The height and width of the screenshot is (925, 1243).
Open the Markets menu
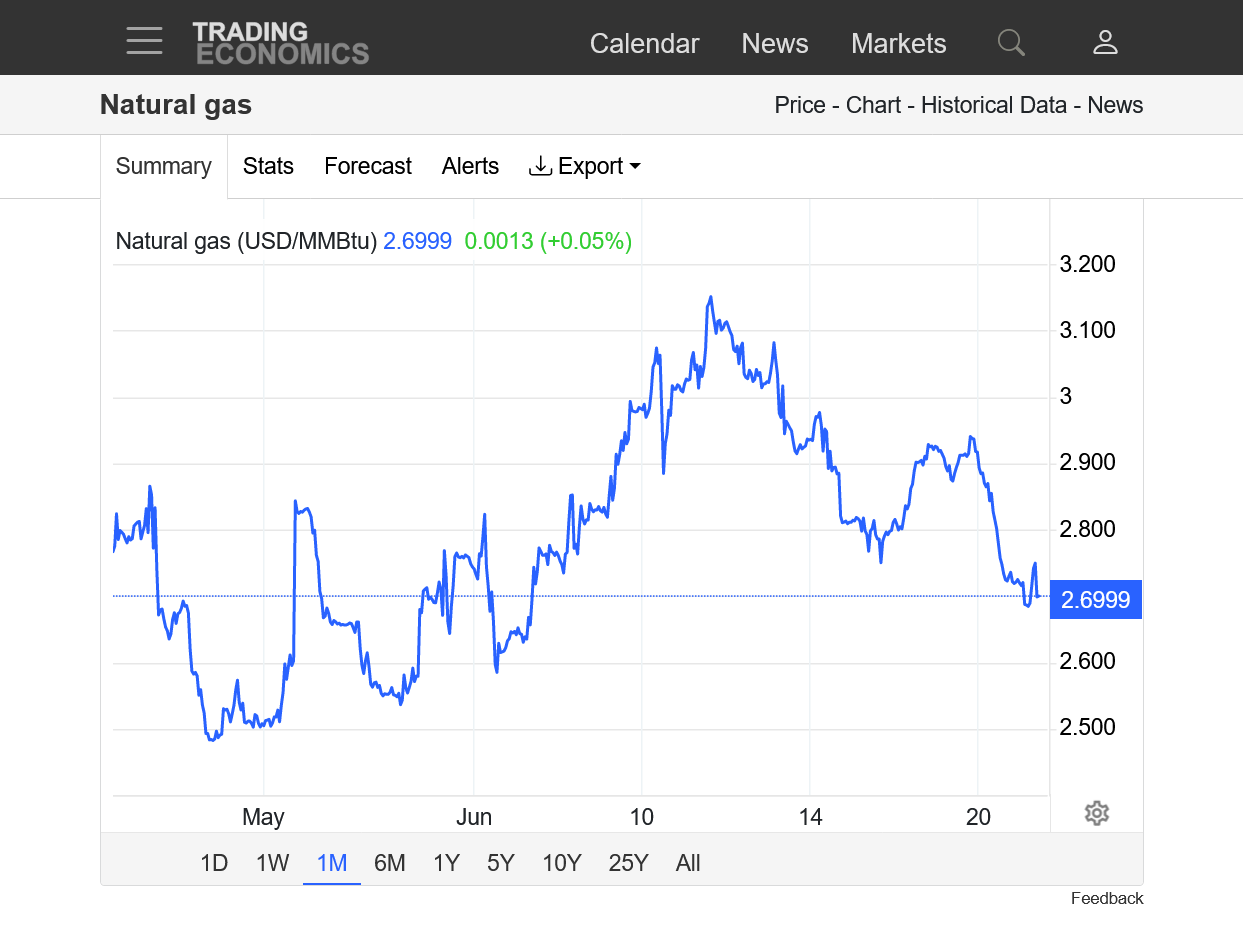point(899,44)
